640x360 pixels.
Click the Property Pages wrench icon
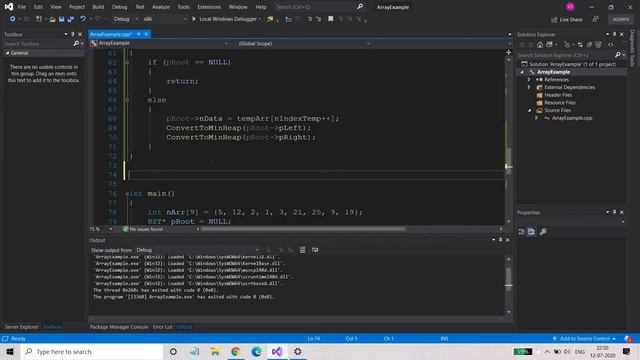pos(543,232)
